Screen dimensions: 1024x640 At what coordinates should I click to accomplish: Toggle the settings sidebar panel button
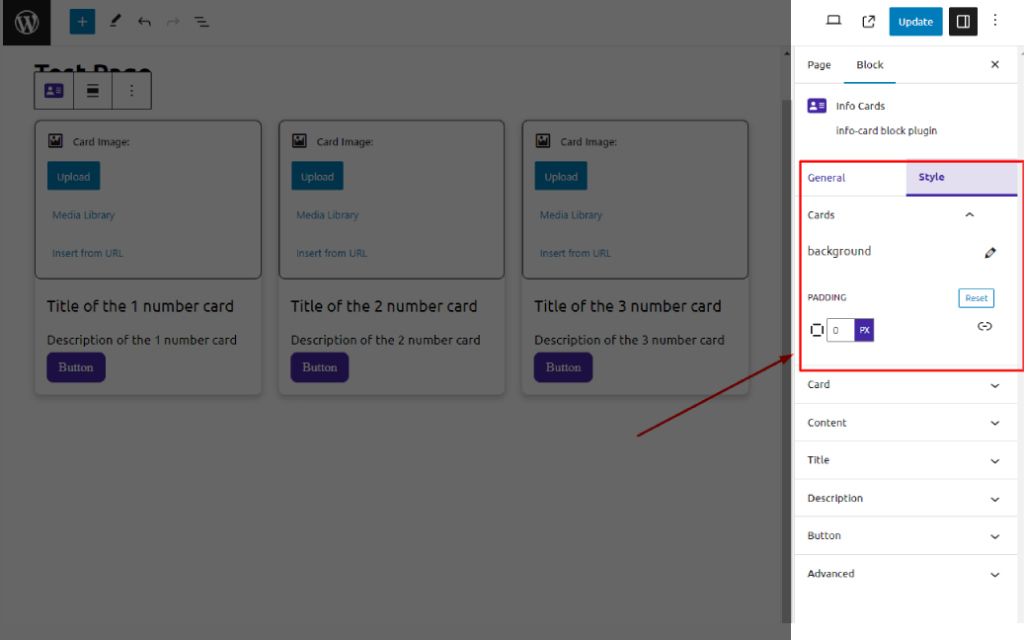pyautogui.click(x=963, y=21)
